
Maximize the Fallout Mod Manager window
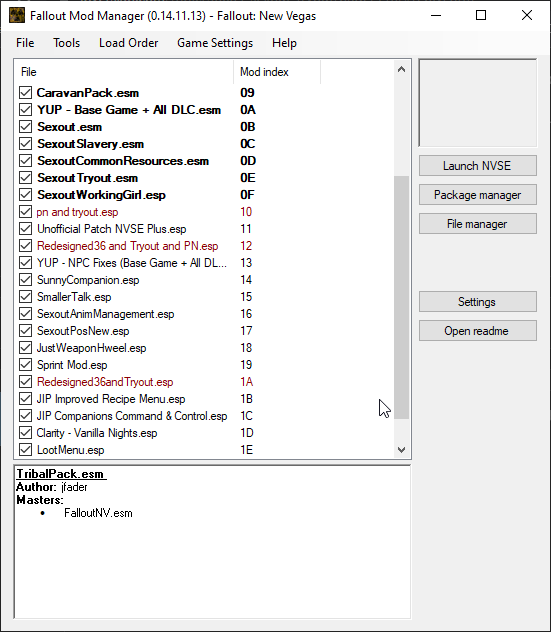tap(481, 16)
